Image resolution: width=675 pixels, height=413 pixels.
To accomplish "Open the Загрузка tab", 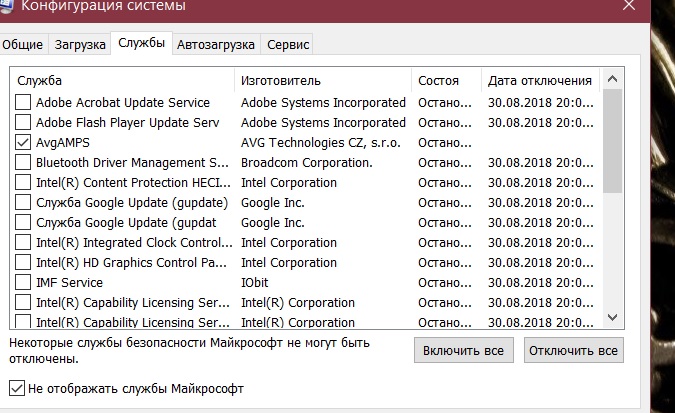I will 80,45.
